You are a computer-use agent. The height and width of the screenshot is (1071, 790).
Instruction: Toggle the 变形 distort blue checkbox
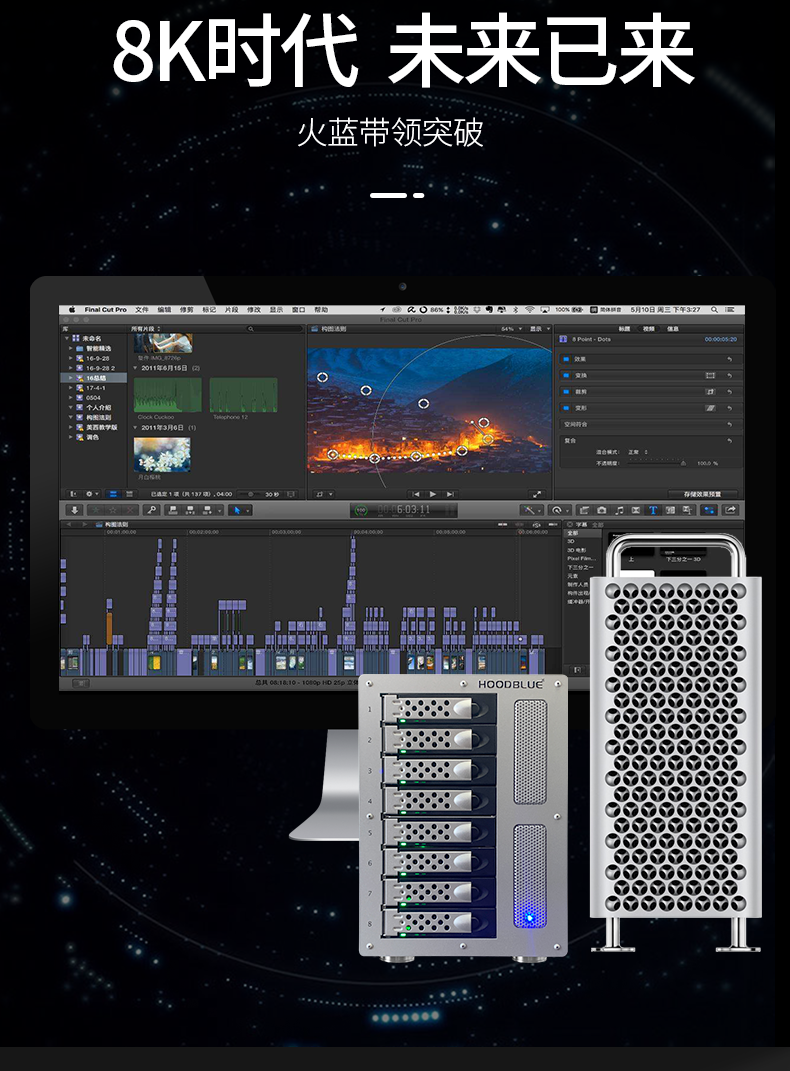coord(566,408)
